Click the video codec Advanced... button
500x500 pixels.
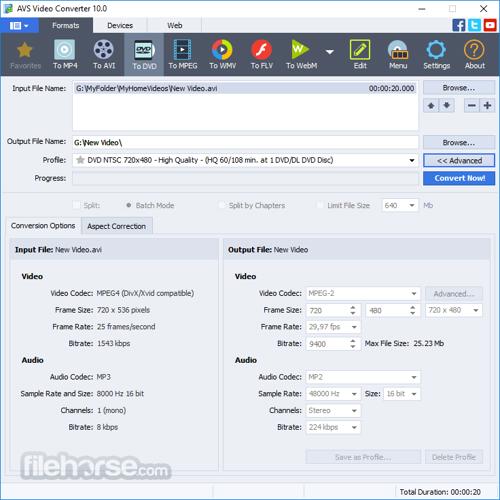point(454,294)
